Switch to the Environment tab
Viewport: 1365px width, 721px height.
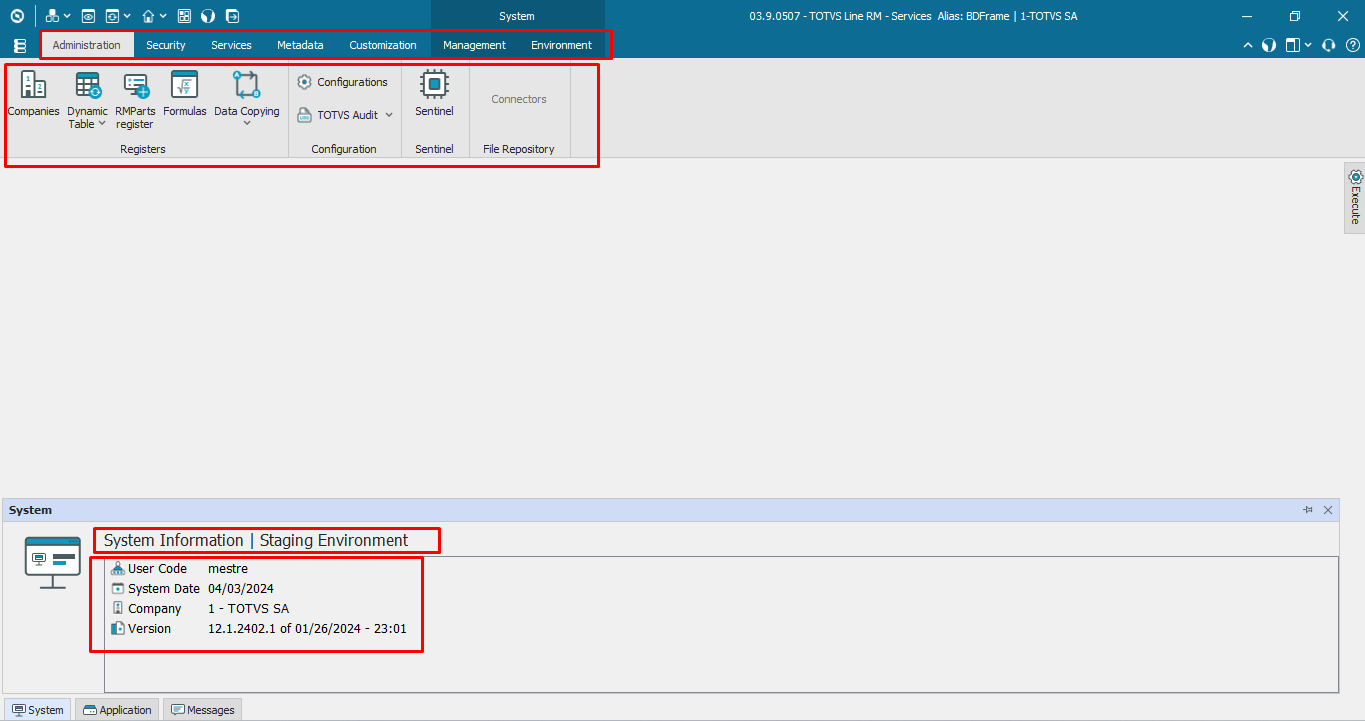coord(561,45)
